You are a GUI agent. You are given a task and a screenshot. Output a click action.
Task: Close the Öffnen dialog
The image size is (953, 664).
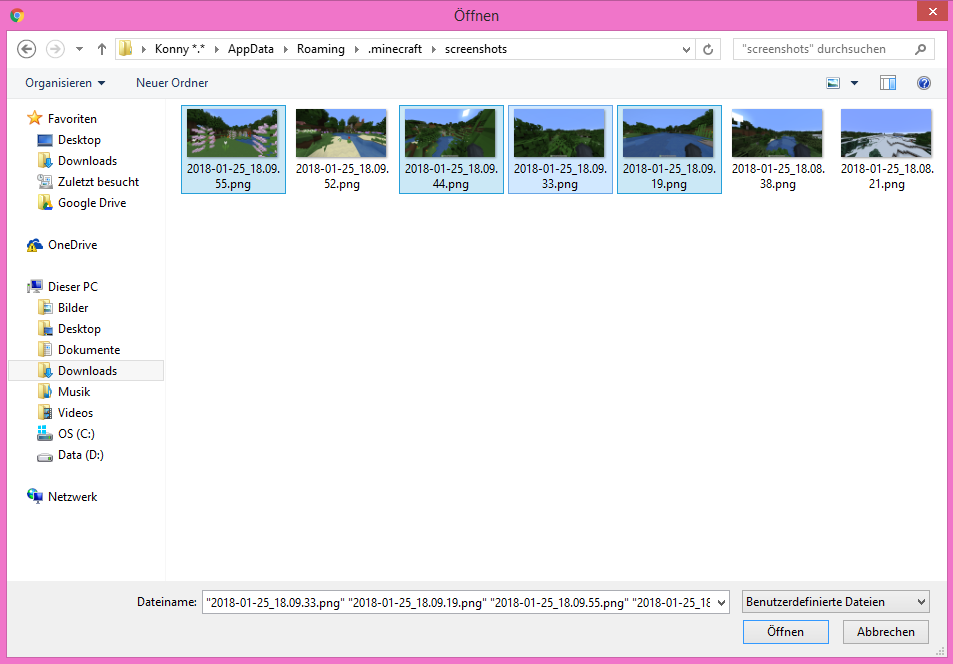tap(932, 12)
